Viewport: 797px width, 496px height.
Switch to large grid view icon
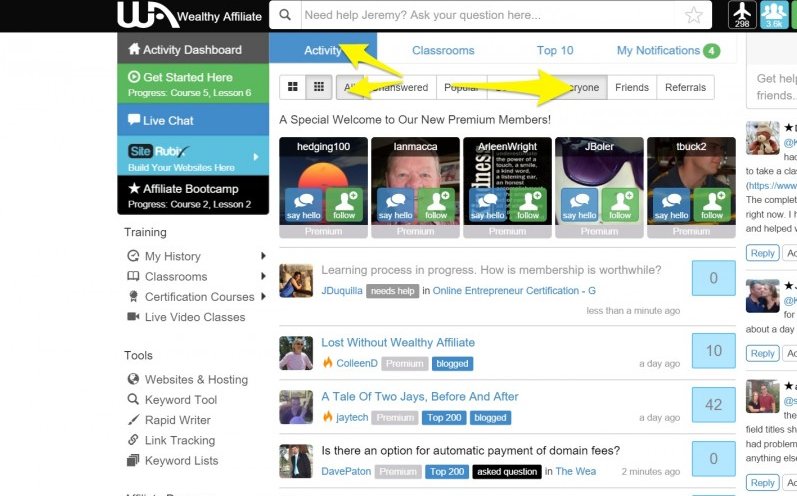point(293,87)
